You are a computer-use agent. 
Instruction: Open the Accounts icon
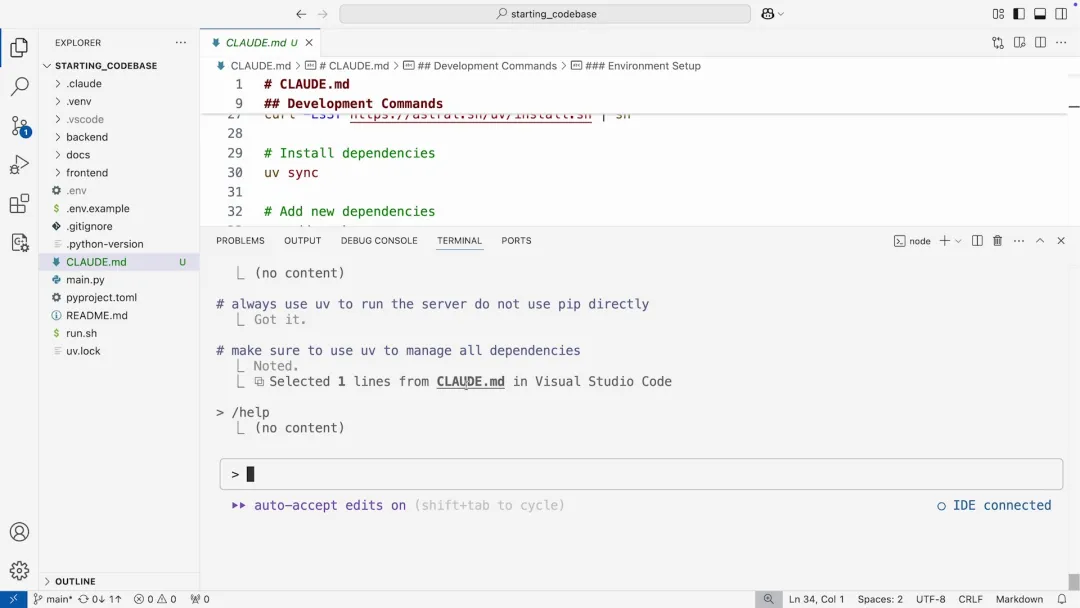[19, 532]
